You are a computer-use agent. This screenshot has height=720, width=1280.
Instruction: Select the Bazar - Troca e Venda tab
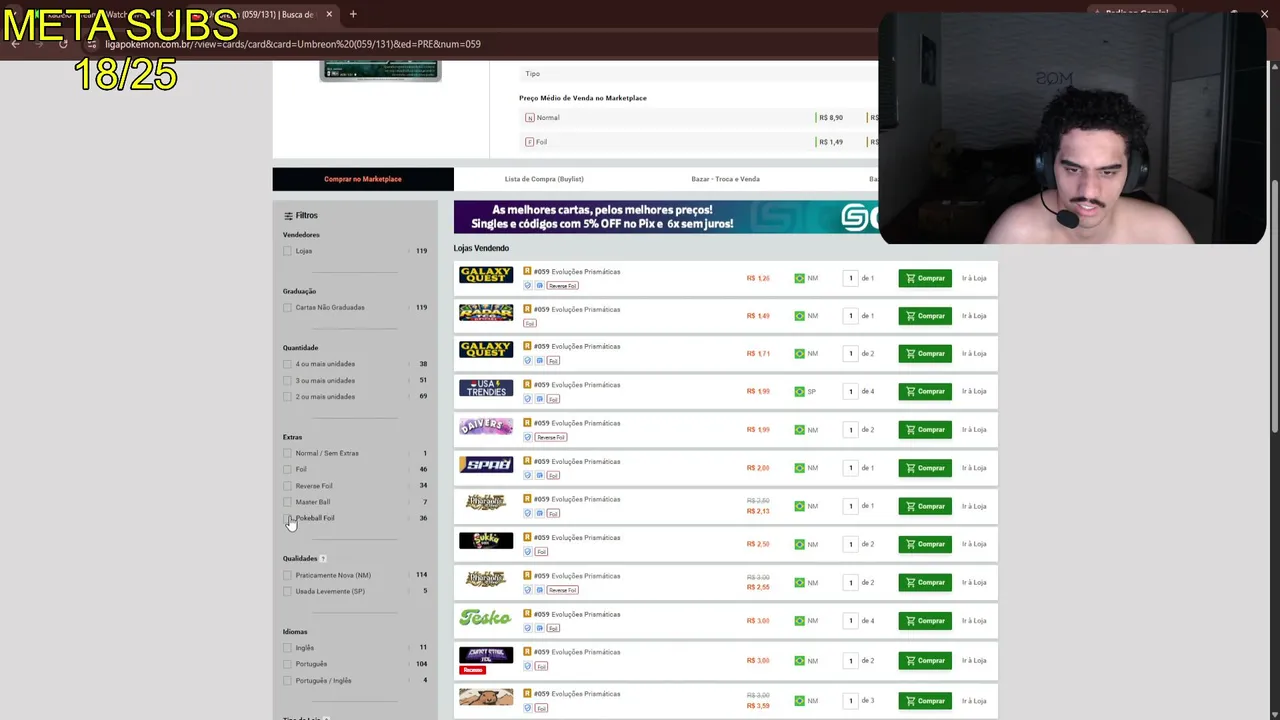(725, 179)
